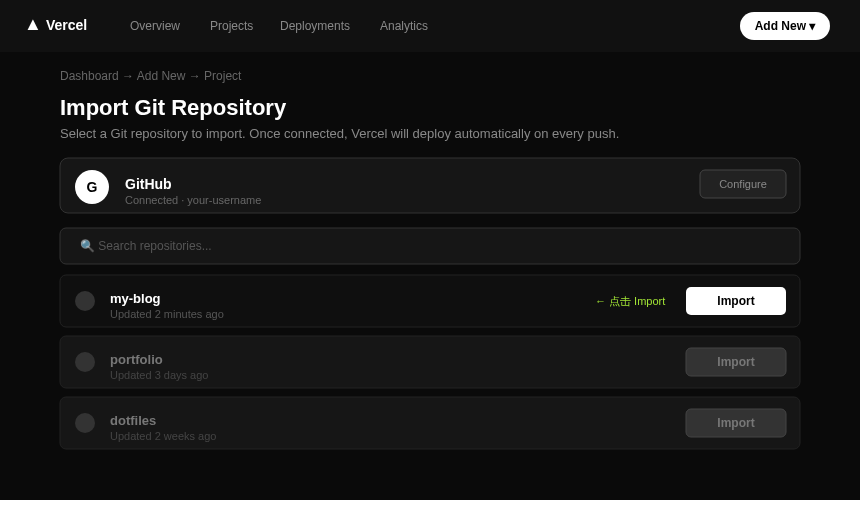This screenshot has width=868, height=508.
Task: Click the dotfiles repository icon
Action: coord(85,423)
